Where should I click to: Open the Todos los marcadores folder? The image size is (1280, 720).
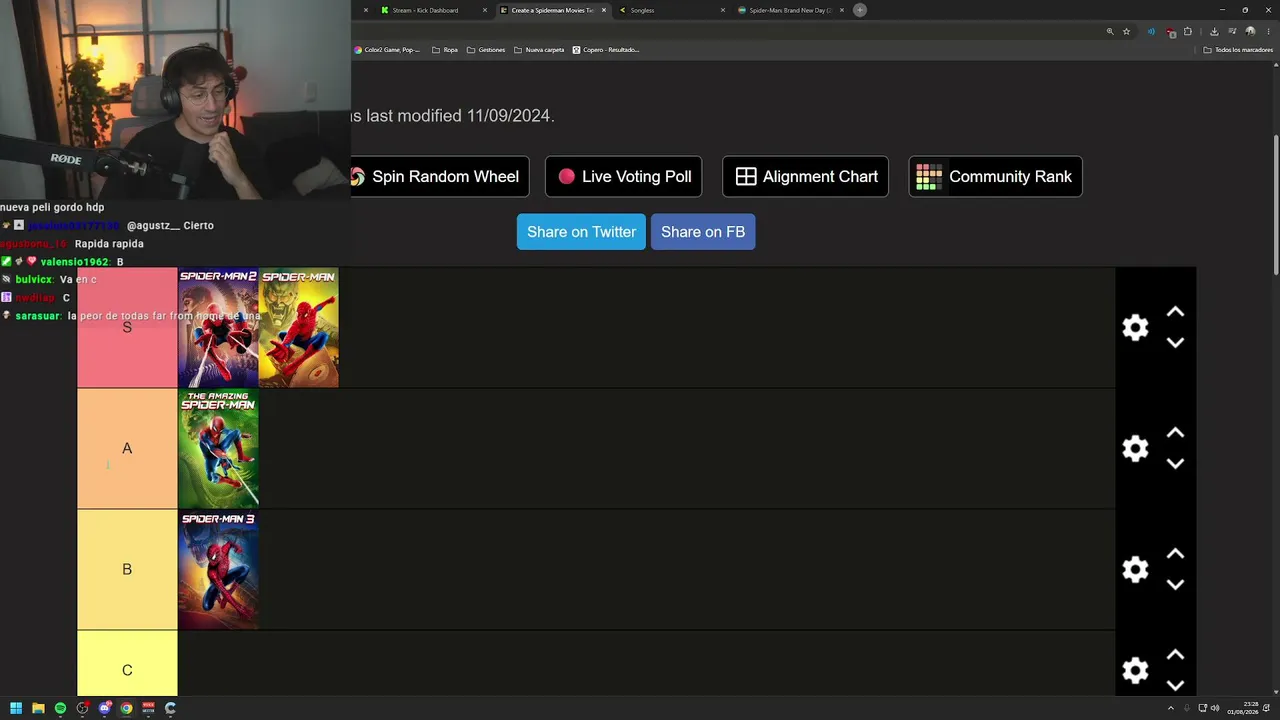coord(1238,50)
